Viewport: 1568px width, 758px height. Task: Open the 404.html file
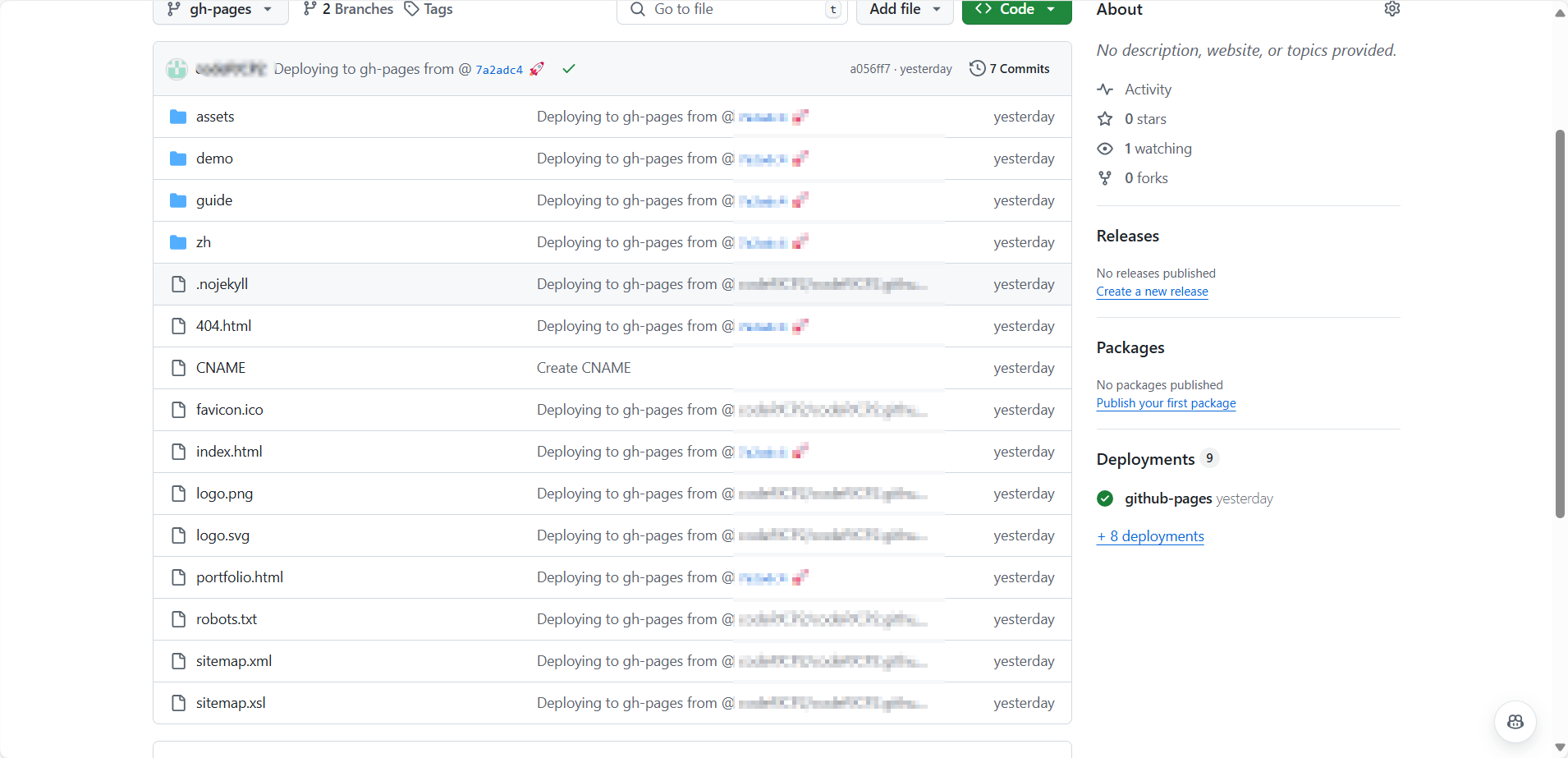[223, 326]
